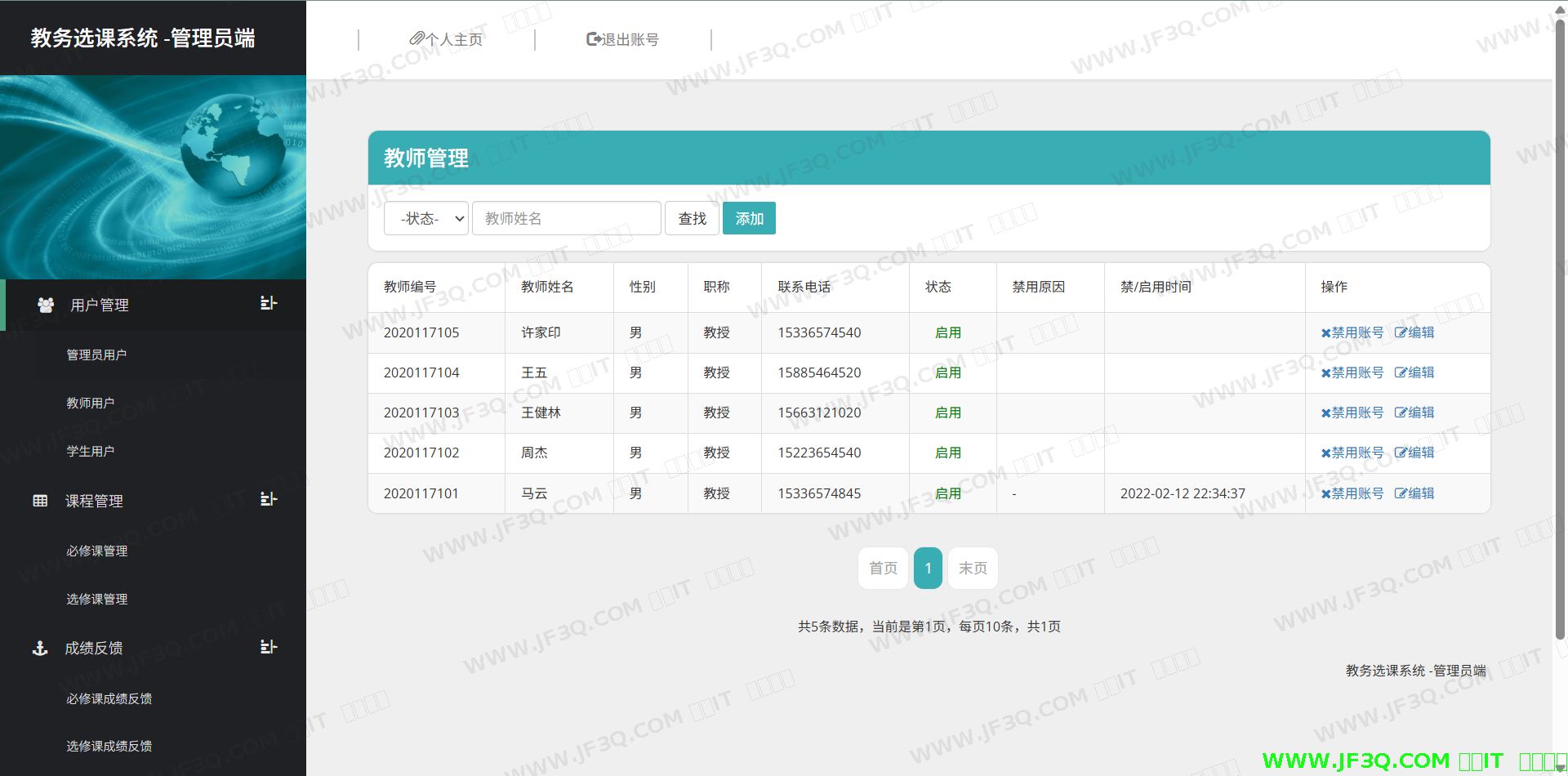Screen dimensions: 1568x776
Task: Collapse the 用户管理 menu section
Action: (268, 303)
